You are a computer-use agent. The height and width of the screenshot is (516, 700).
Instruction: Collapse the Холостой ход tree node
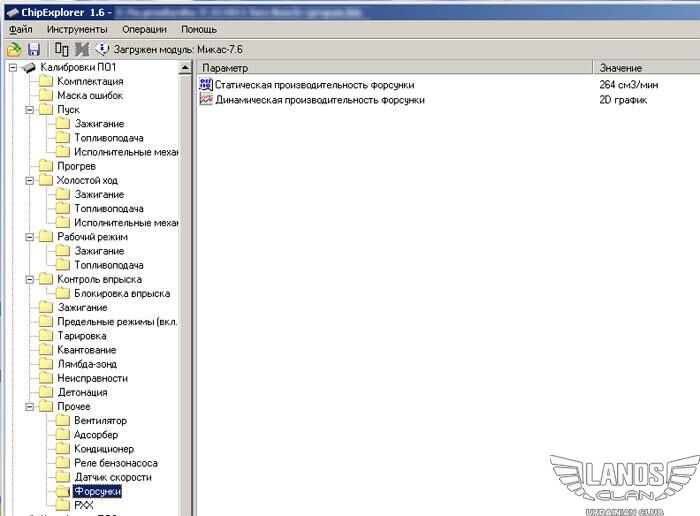(x=30, y=180)
